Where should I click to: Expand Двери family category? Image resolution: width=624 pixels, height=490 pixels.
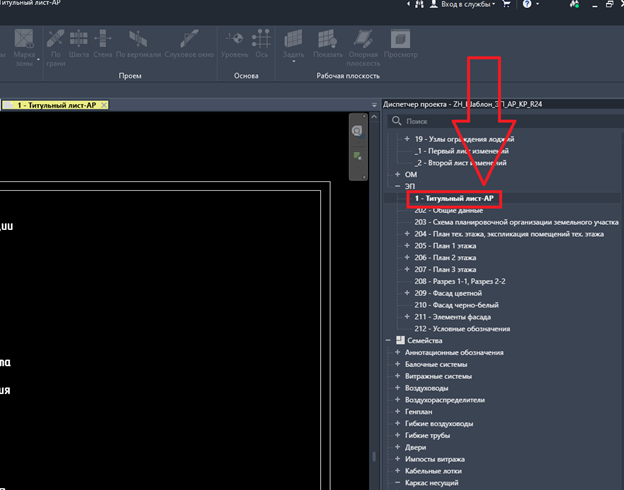(397, 447)
